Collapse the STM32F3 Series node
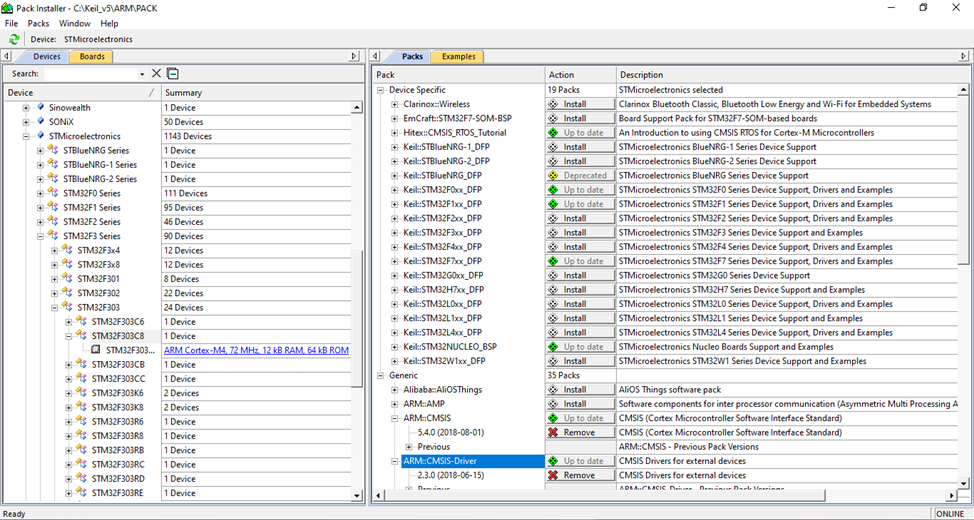 coord(40,236)
